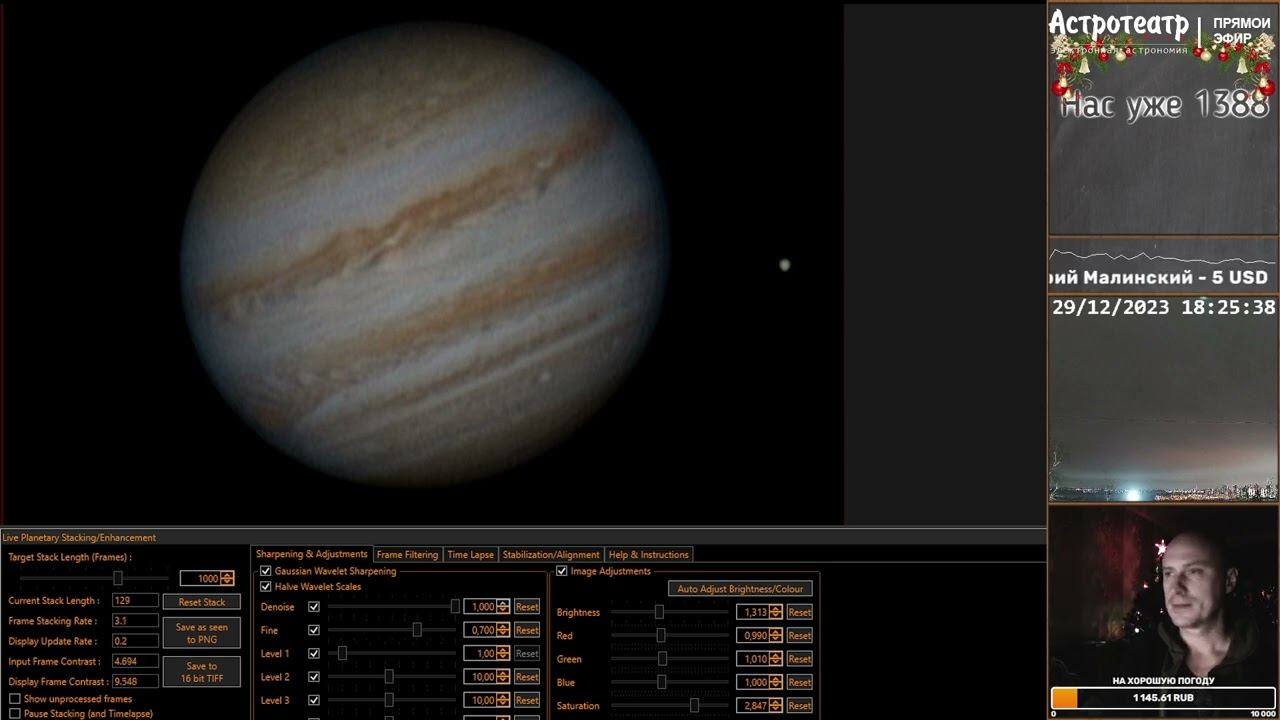Reset the Green channel adjustment
The height and width of the screenshot is (720, 1280).
click(799, 659)
